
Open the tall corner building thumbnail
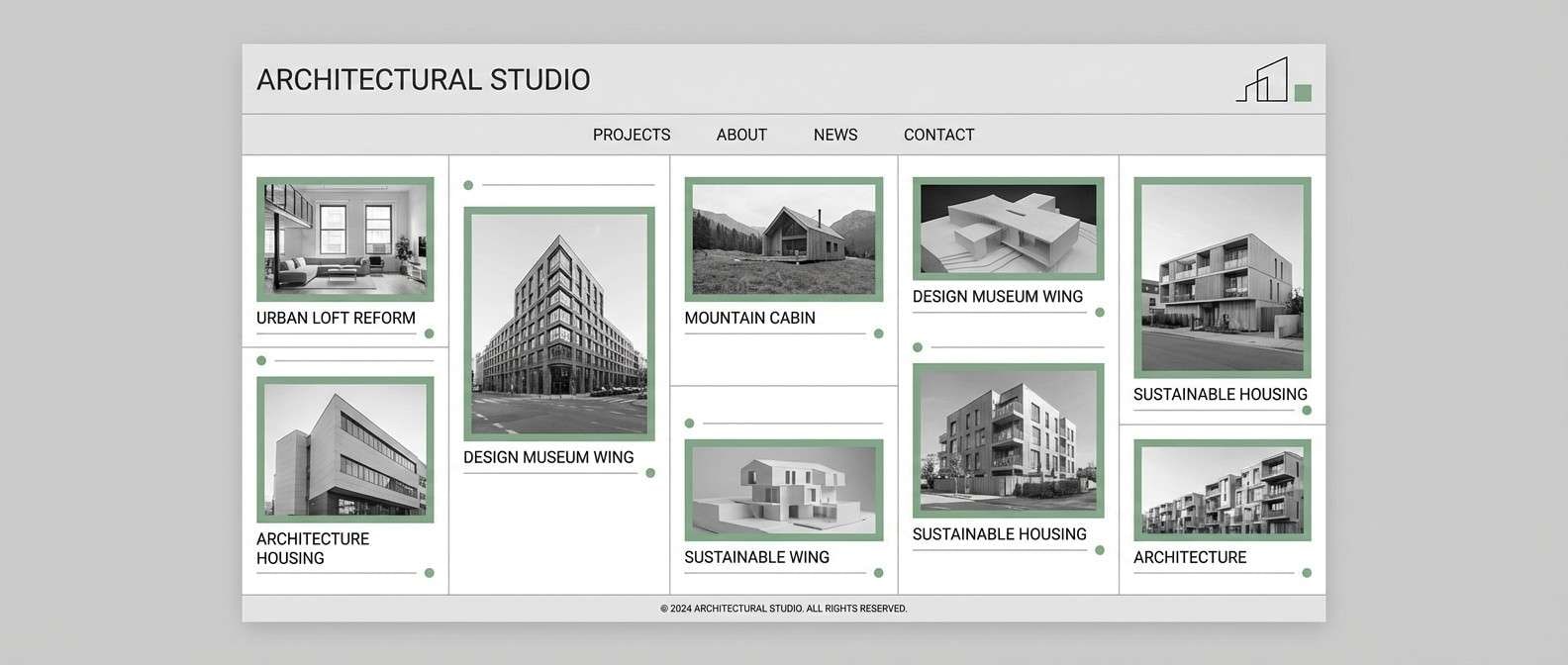[x=559, y=324]
